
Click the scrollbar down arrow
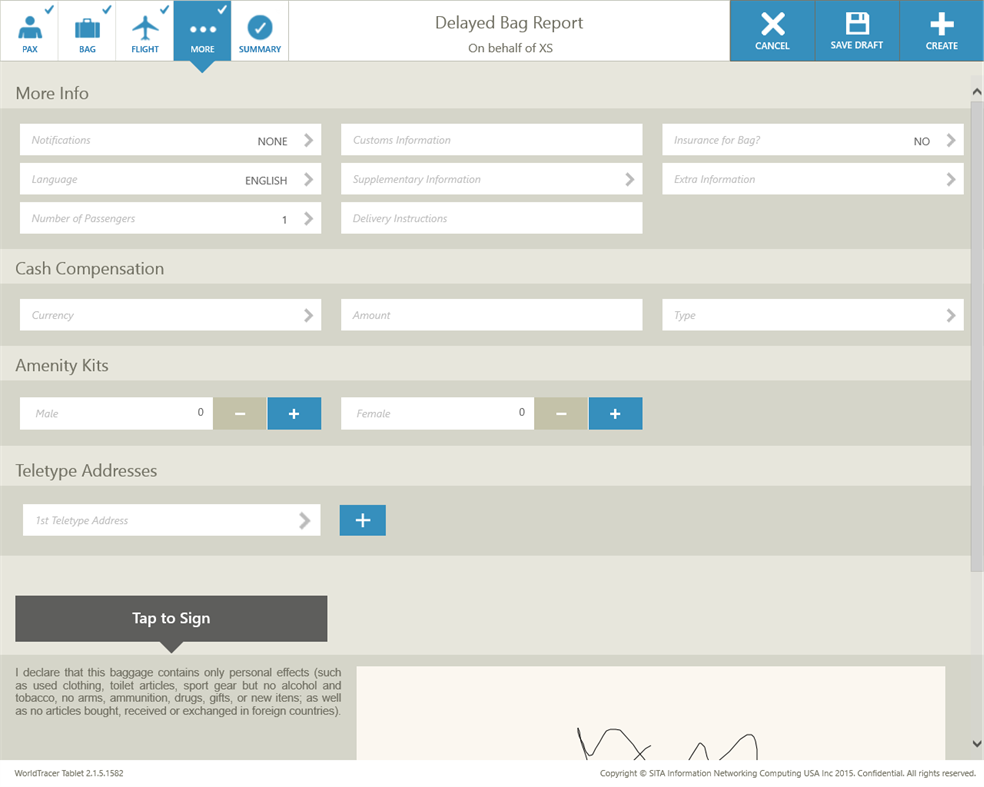[977, 744]
